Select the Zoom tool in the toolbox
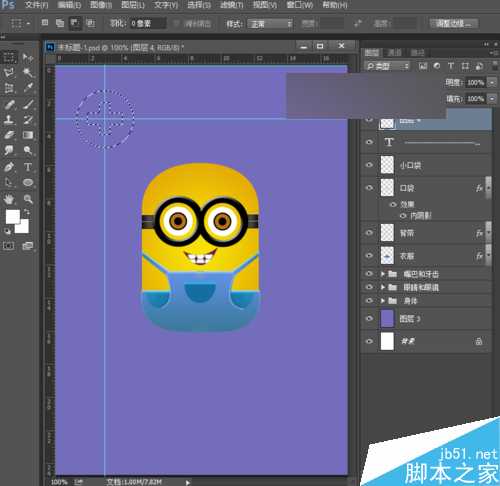This screenshot has height=486, width=500. tap(28, 199)
